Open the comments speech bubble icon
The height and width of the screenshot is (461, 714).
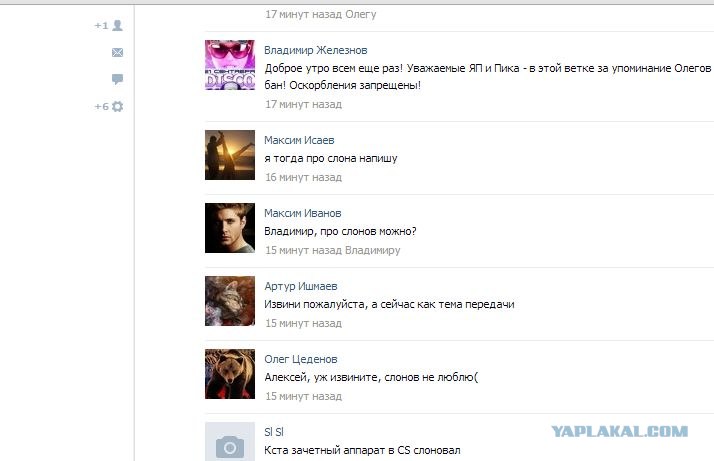click(x=117, y=79)
